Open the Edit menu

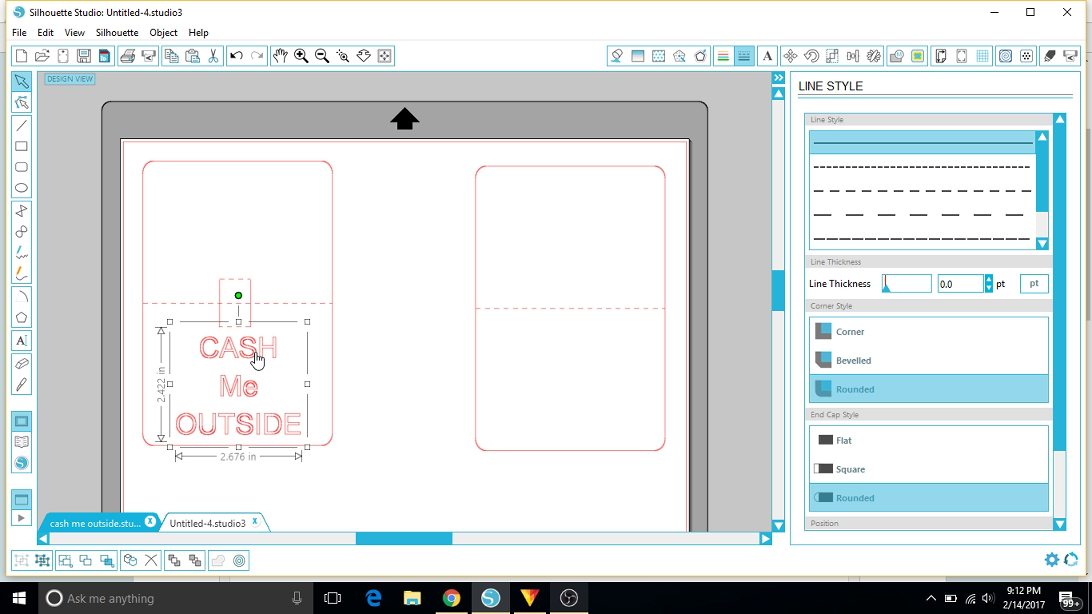[45, 33]
